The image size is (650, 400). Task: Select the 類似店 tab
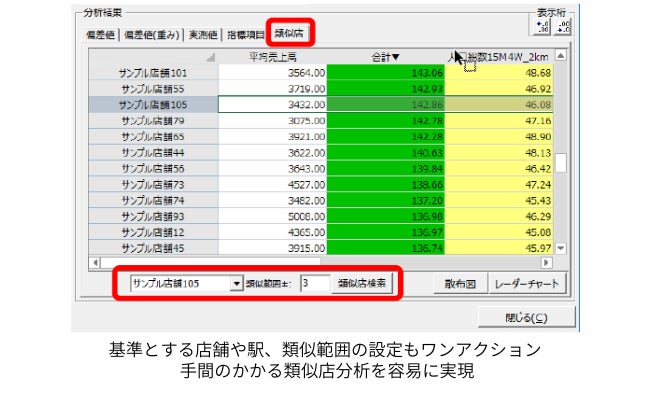click(x=289, y=33)
